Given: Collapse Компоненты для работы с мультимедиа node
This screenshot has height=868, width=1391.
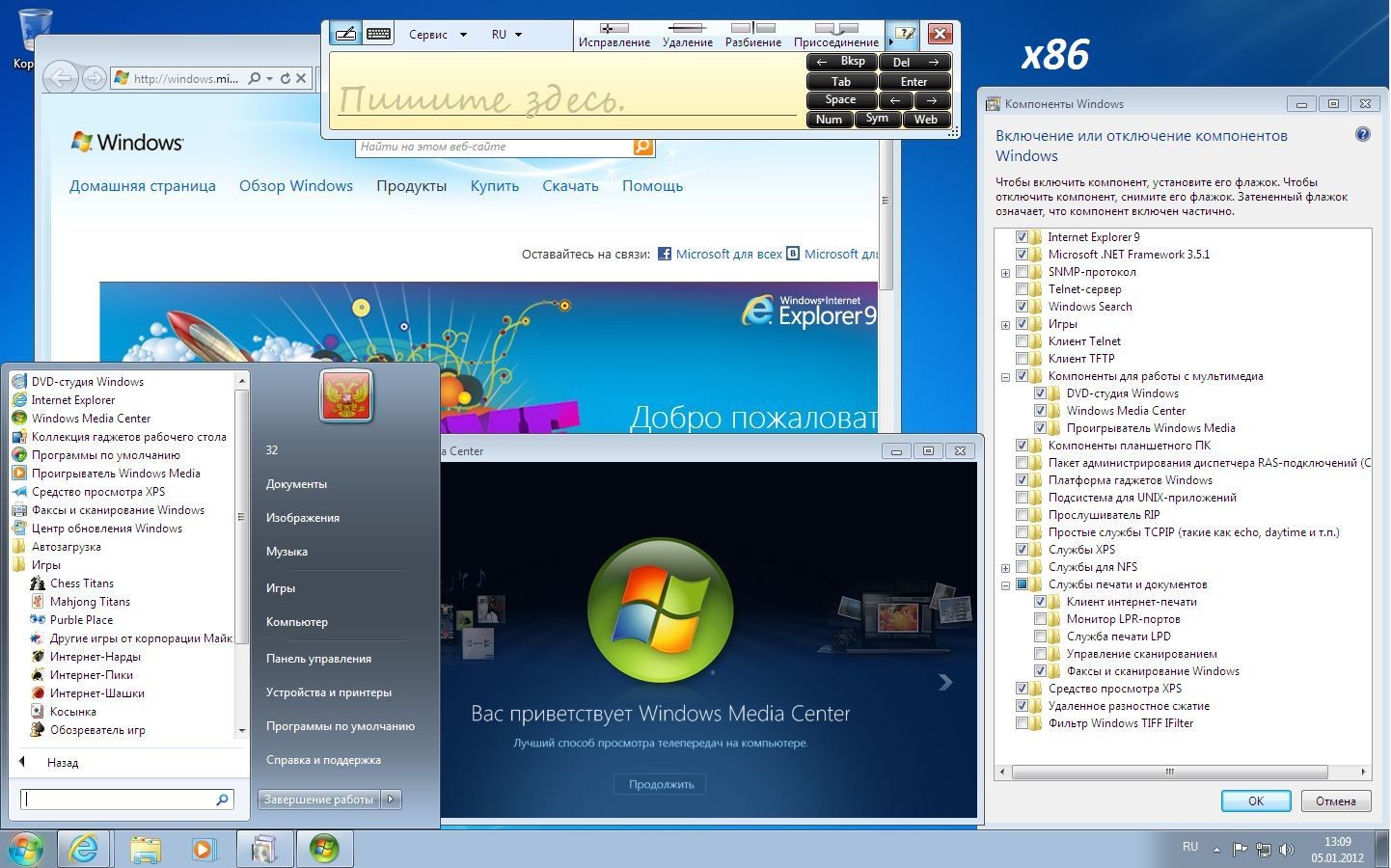Looking at the screenshot, I should [1005, 377].
